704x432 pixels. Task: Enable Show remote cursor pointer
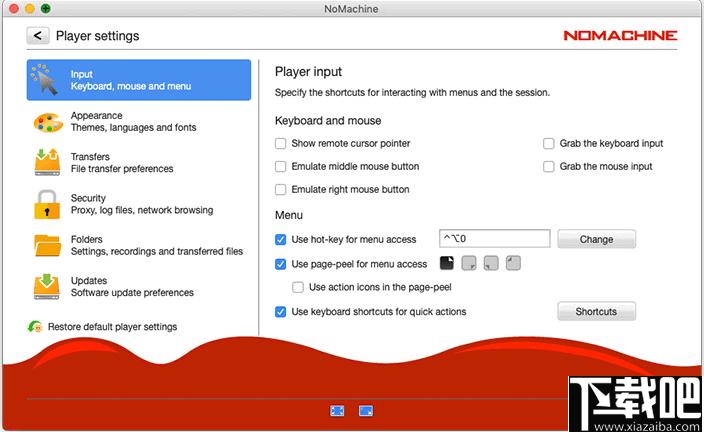click(281, 143)
